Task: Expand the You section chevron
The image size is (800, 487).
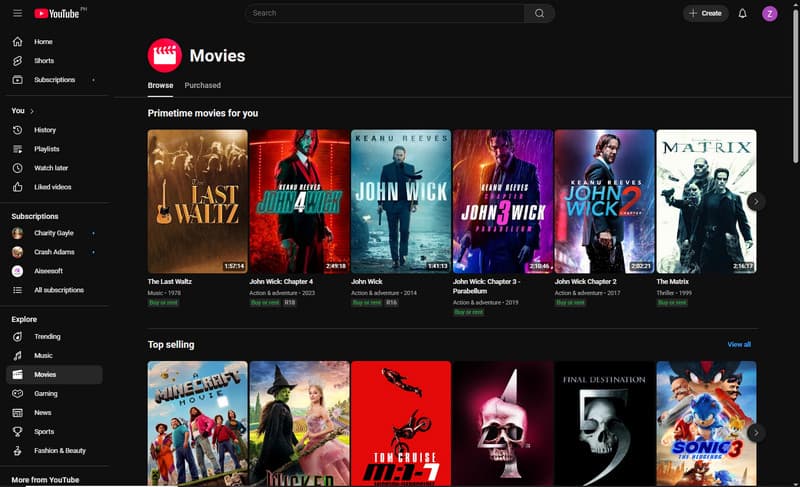Action: pyautogui.click(x=32, y=111)
